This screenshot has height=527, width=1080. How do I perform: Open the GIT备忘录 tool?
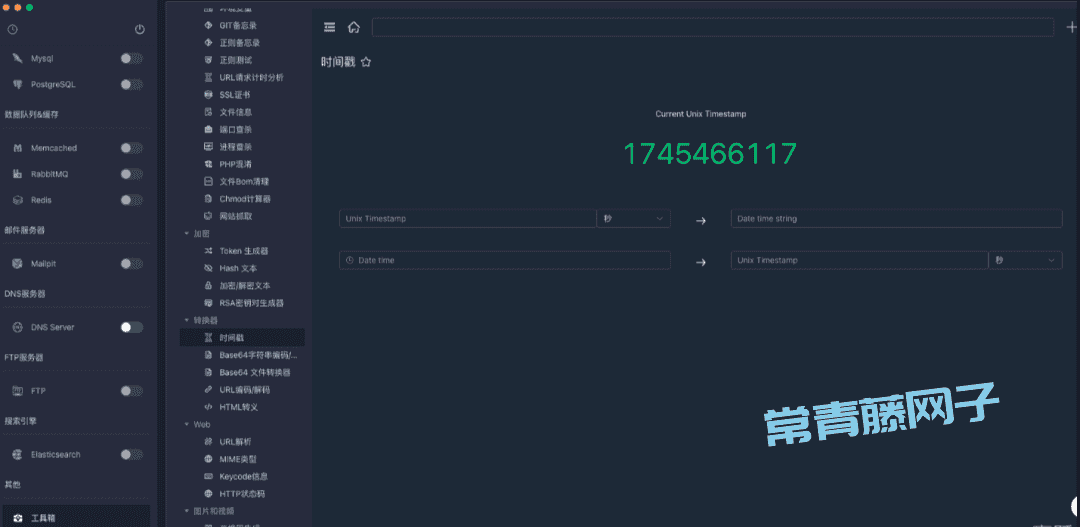click(x=242, y=25)
